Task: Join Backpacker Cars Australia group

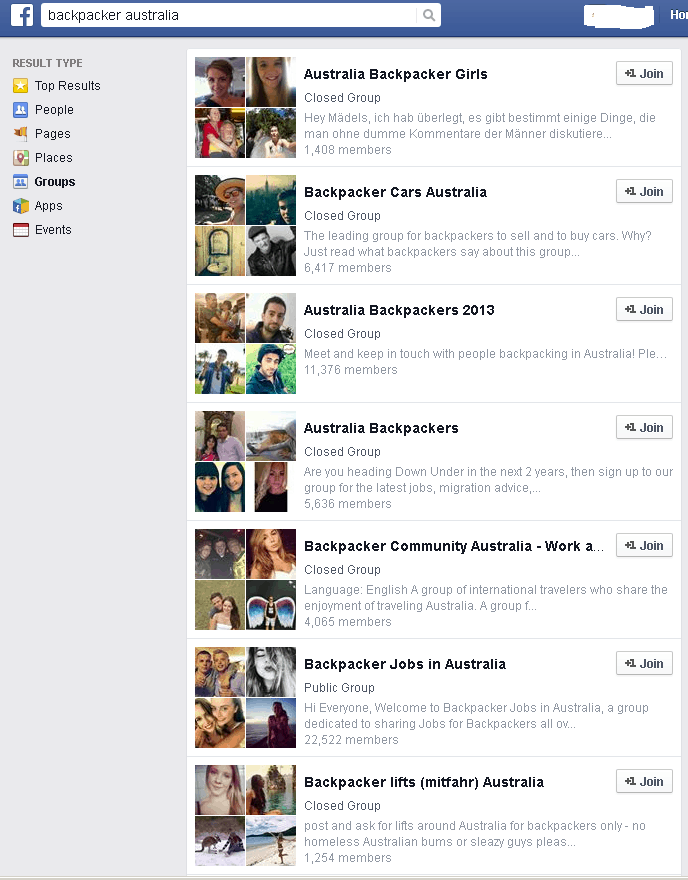Action: [x=644, y=191]
